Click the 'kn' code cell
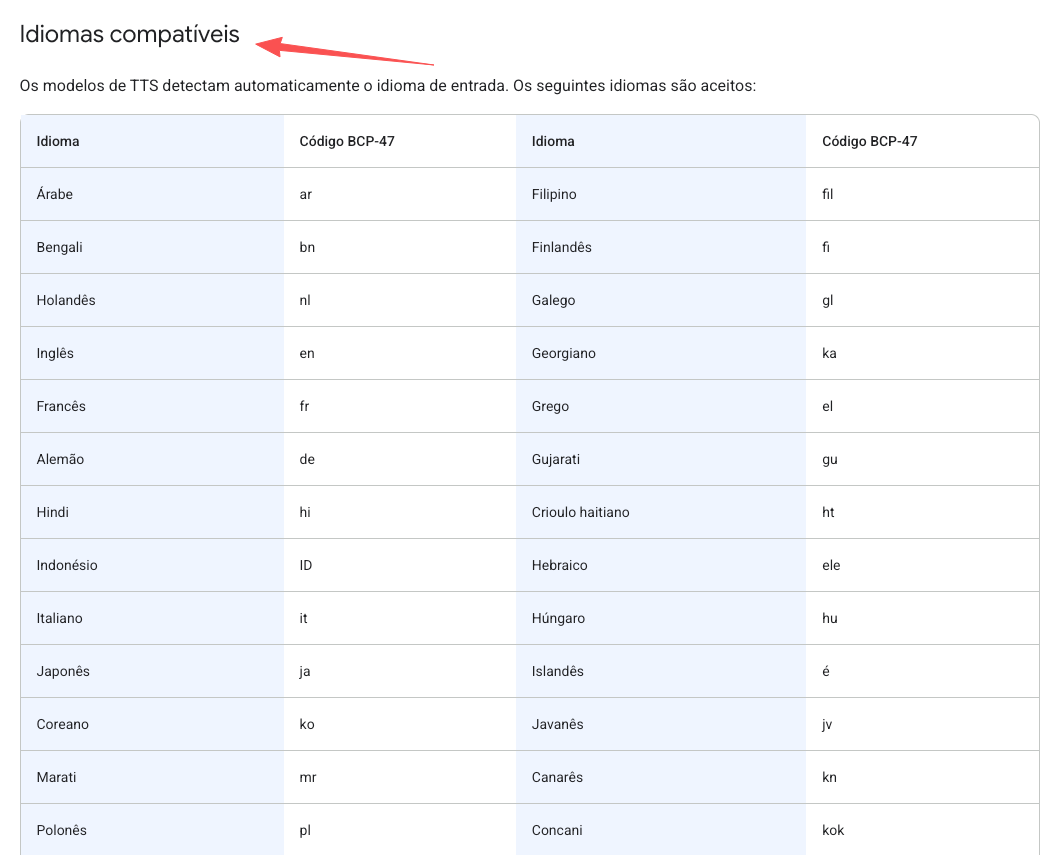 [x=922, y=777]
